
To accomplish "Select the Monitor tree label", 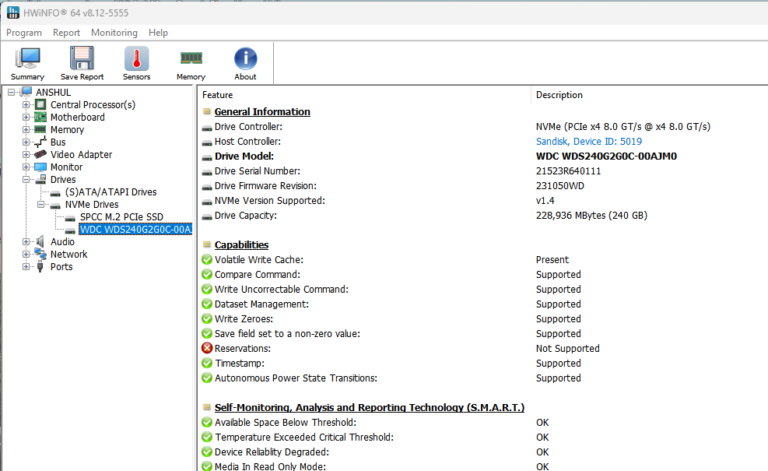I will (66, 167).
